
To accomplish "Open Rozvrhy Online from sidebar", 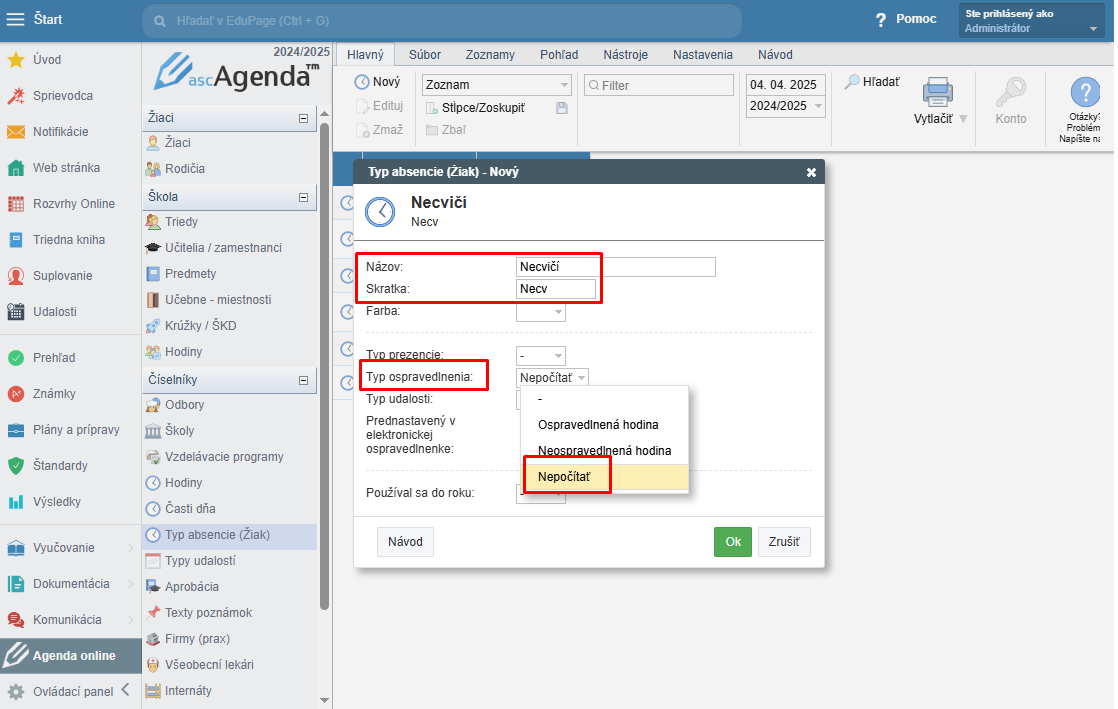I will click(73, 204).
